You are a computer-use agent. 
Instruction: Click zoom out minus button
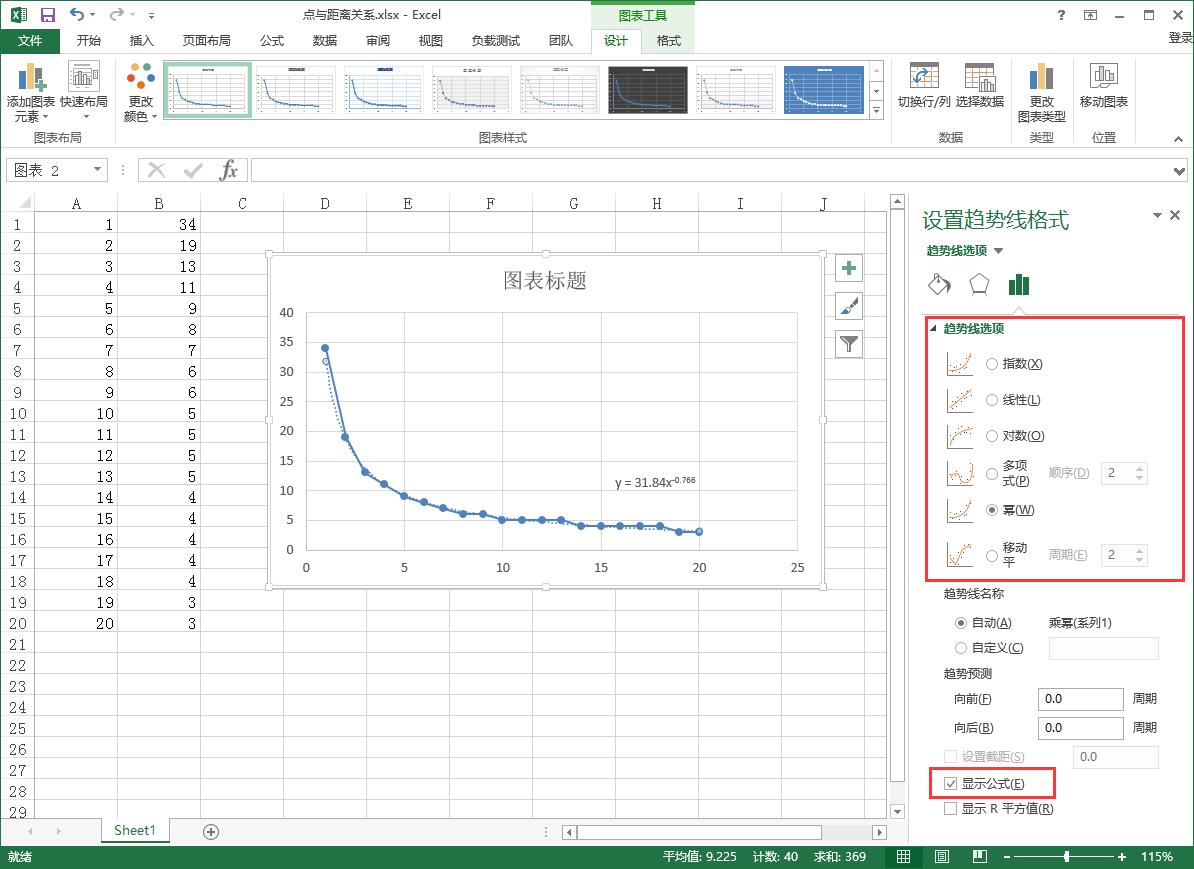coord(1008,857)
